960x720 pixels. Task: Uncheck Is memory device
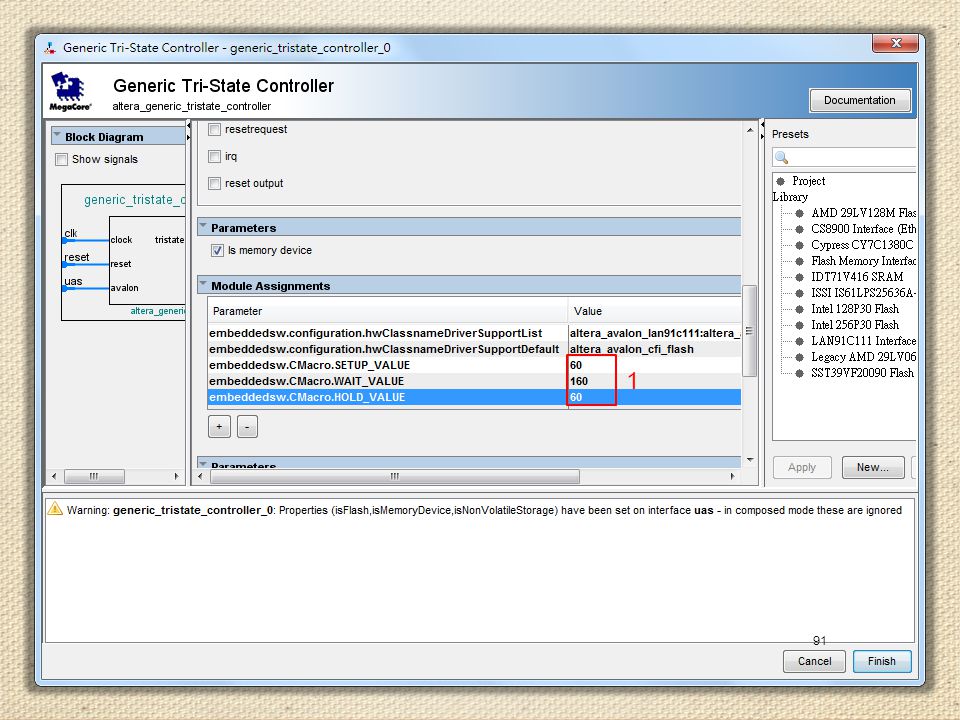[217, 250]
